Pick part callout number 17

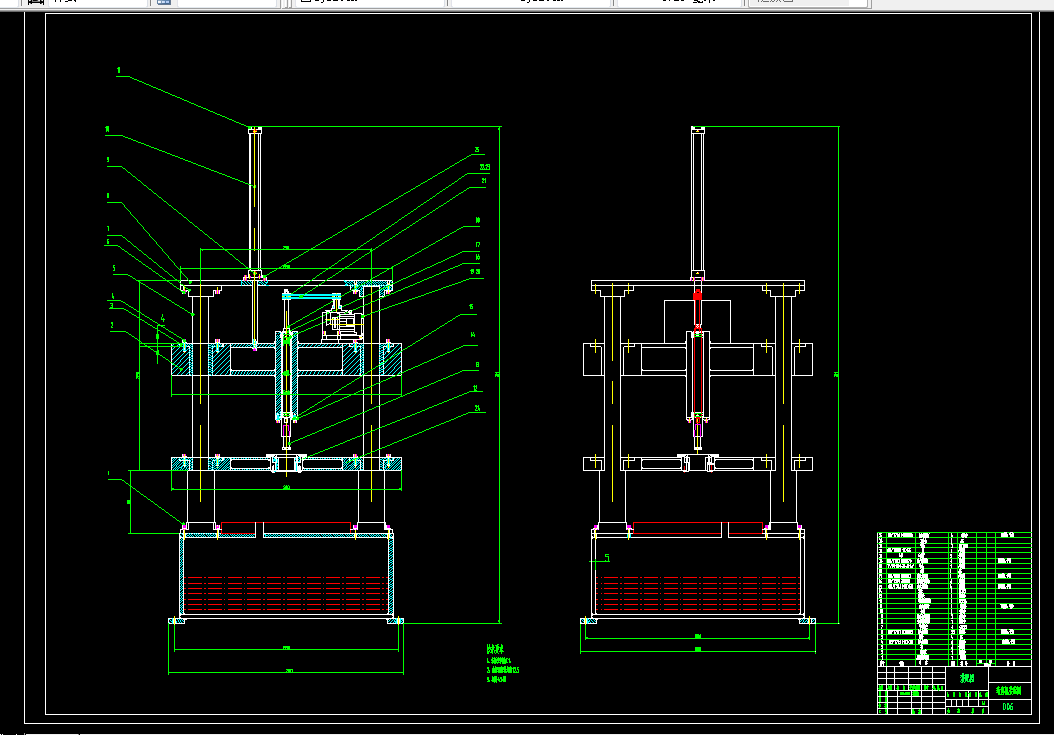[x=478, y=245]
